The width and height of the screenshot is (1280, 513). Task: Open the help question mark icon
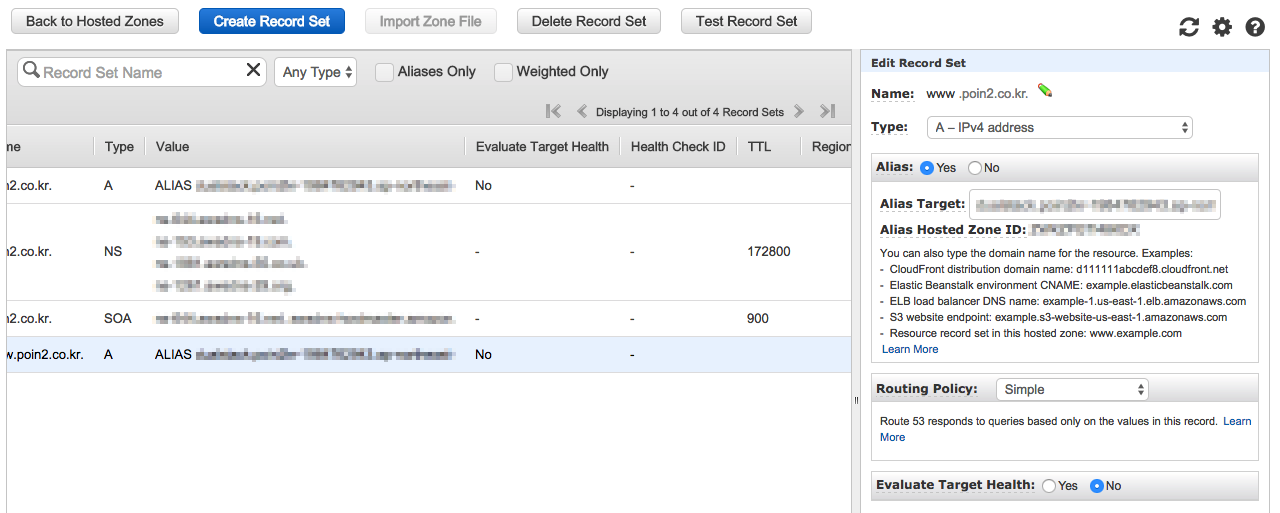tap(1255, 27)
